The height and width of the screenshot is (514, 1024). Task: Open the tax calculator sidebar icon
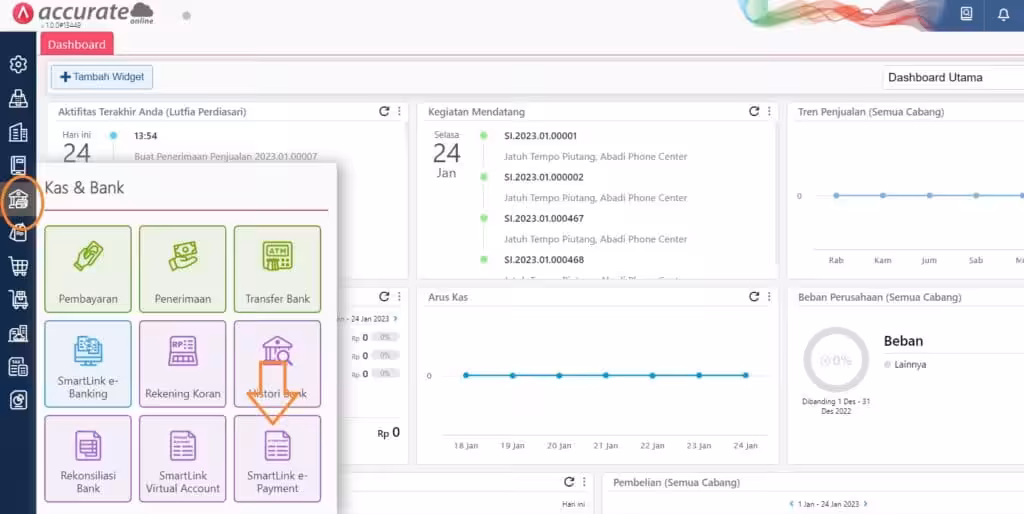coord(18,367)
